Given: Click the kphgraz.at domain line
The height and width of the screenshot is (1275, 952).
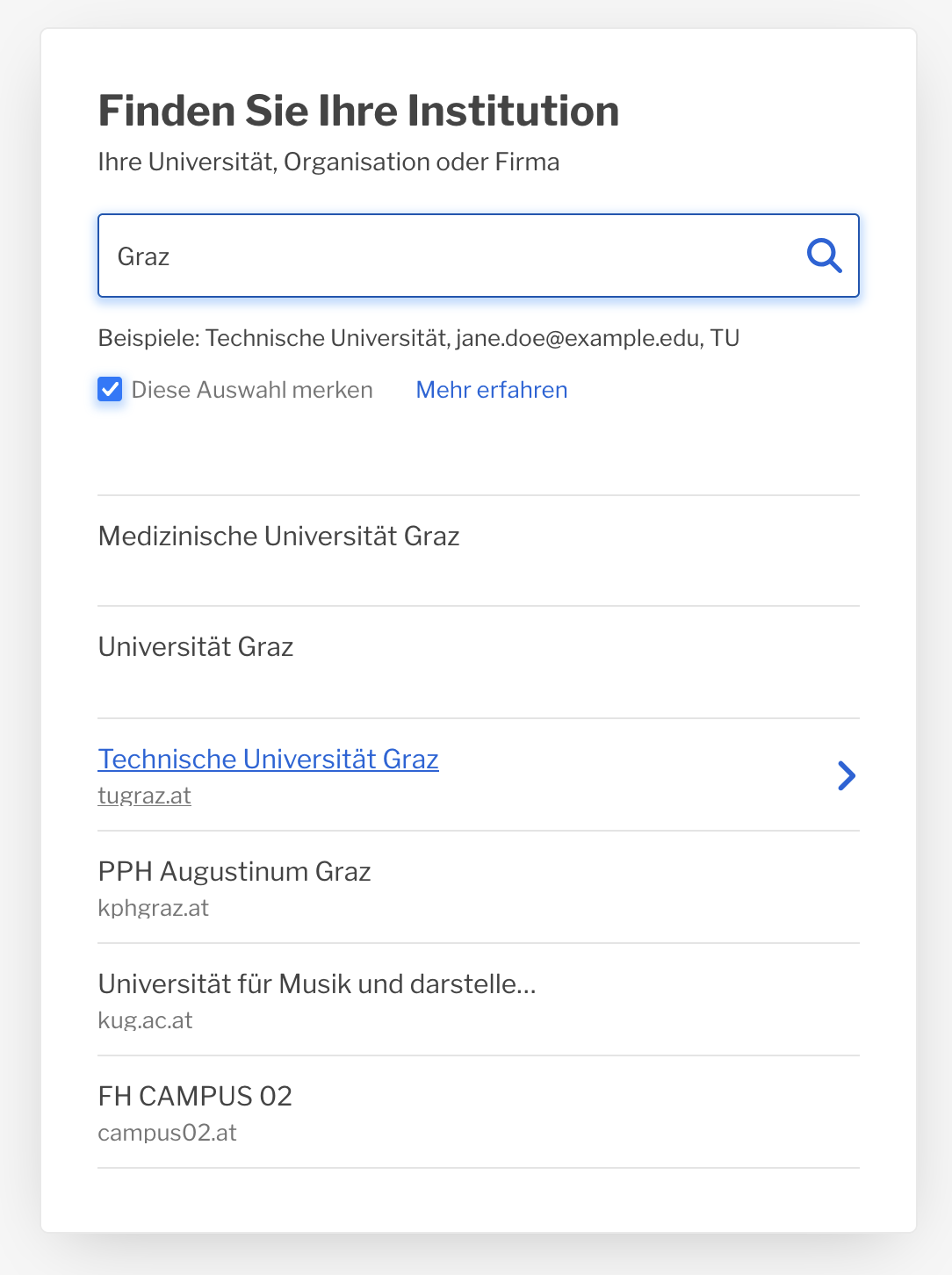Looking at the screenshot, I should click(154, 908).
